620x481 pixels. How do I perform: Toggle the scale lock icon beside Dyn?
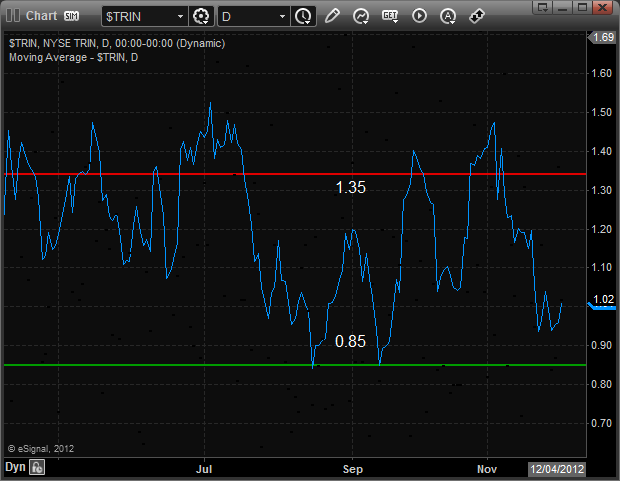(37, 467)
